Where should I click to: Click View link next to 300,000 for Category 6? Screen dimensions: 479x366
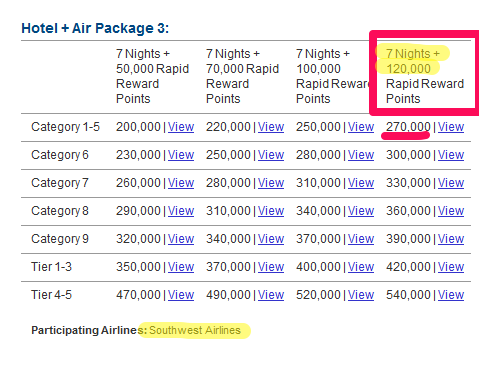(451, 155)
